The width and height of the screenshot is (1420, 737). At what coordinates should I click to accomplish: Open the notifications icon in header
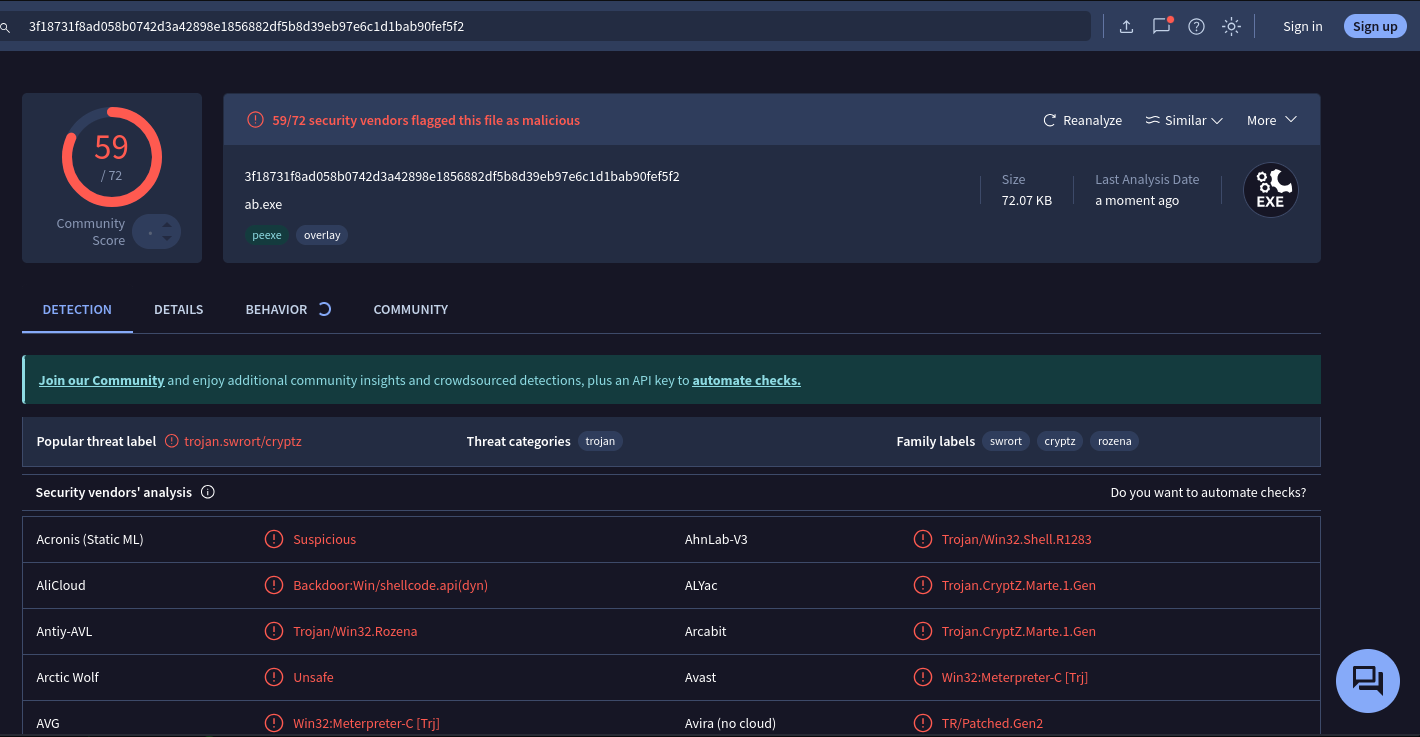coord(1161,26)
